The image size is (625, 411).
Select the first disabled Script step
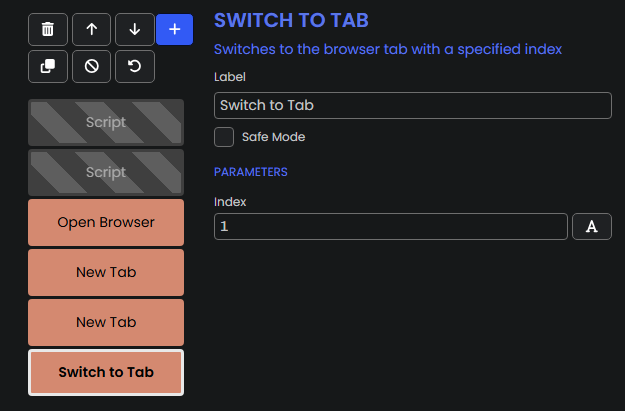click(x=106, y=122)
